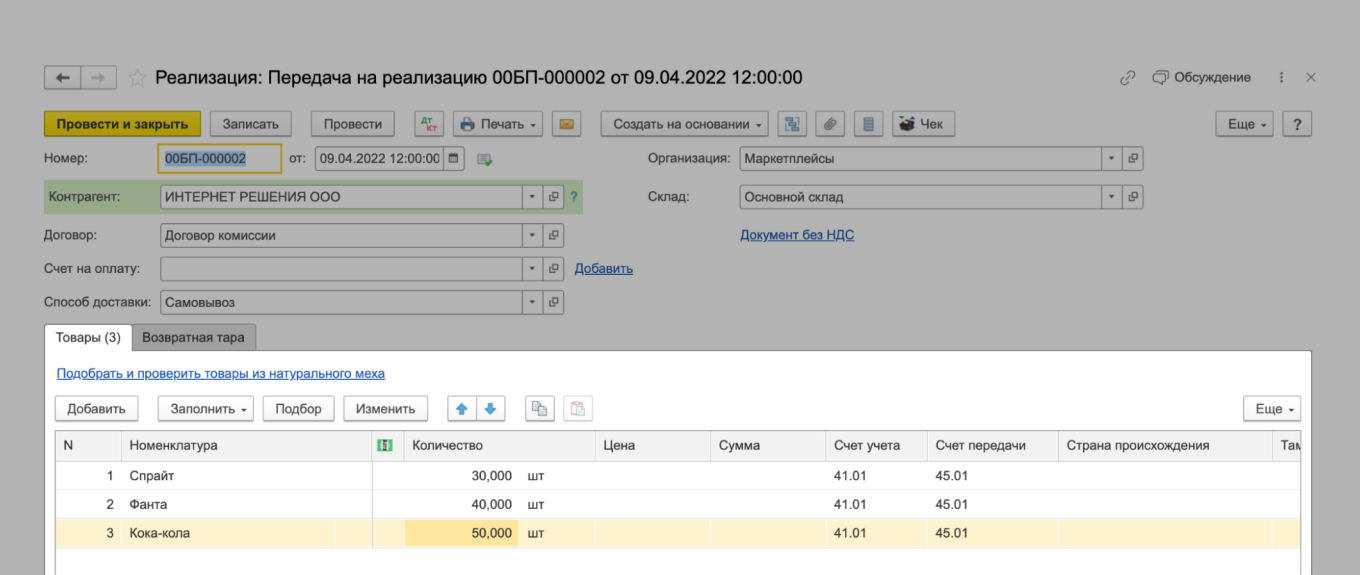Open Способ доставки record with open button

[554, 302]
